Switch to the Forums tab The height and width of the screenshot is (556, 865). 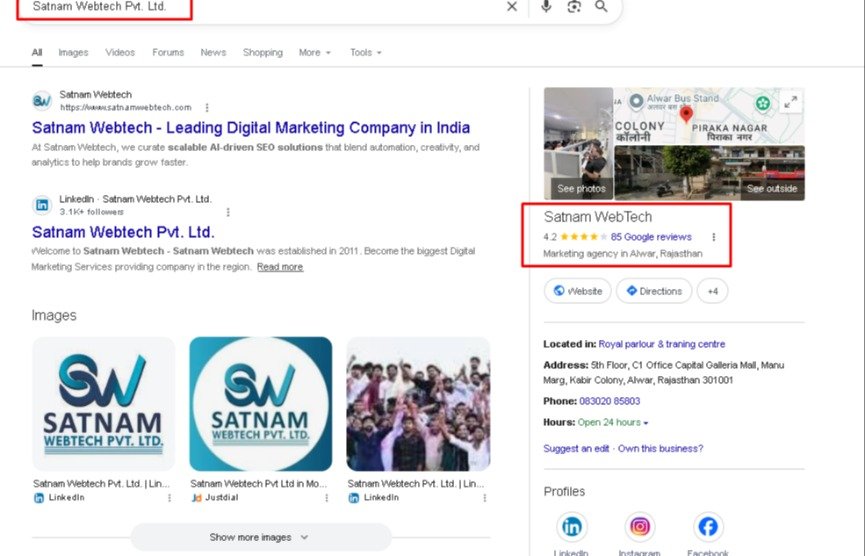[x=168, y=52]
